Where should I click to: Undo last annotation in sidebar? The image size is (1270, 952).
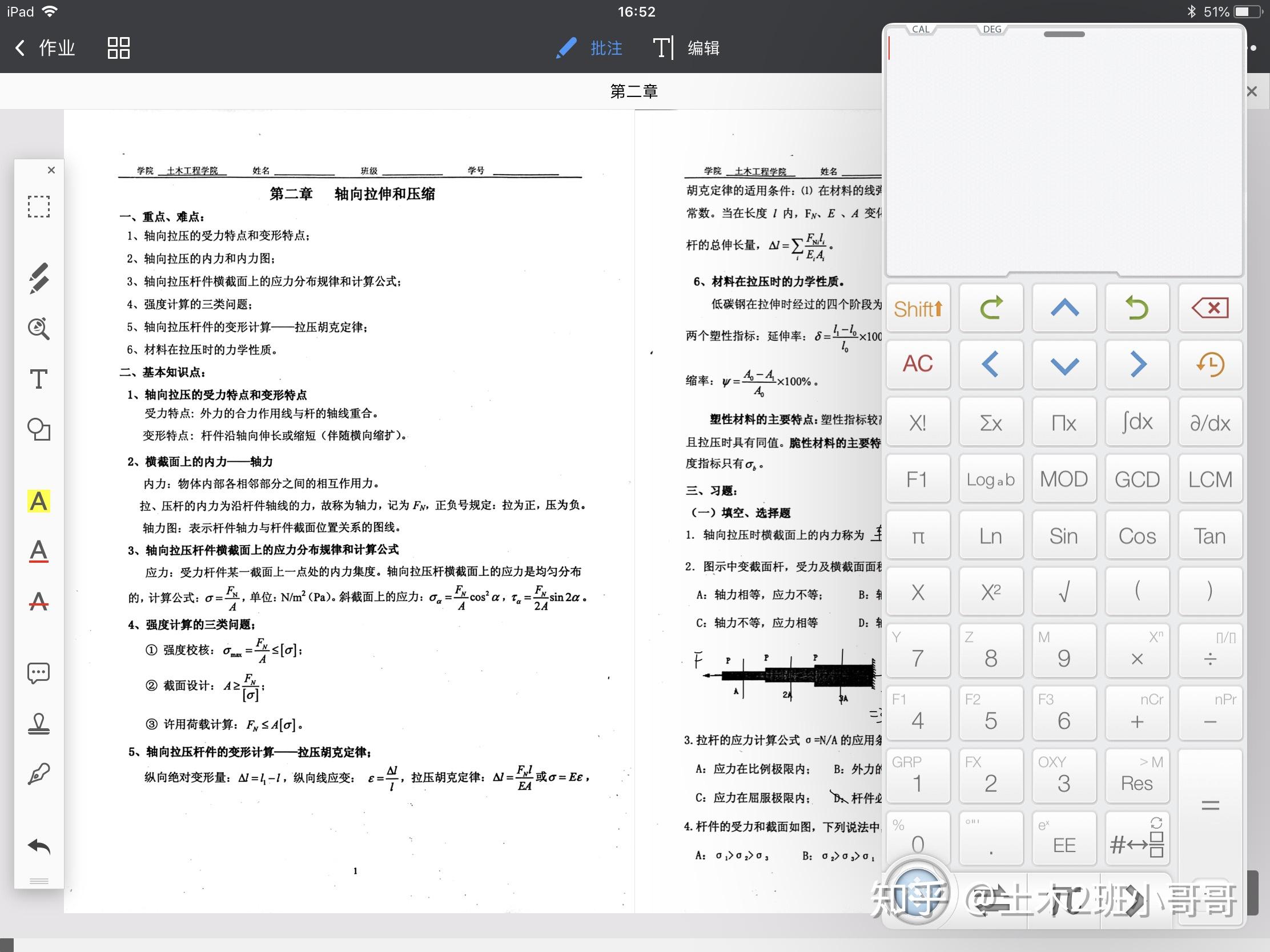coord(38,846)
